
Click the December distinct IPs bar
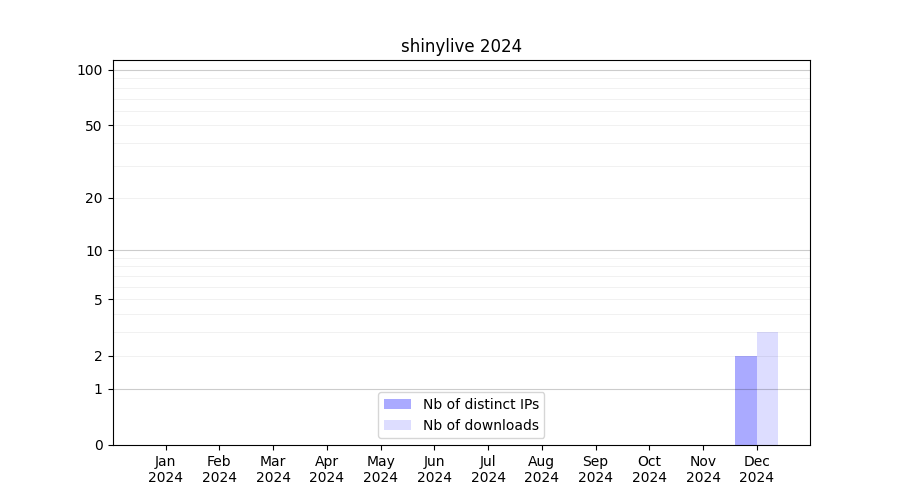(746, 400)
